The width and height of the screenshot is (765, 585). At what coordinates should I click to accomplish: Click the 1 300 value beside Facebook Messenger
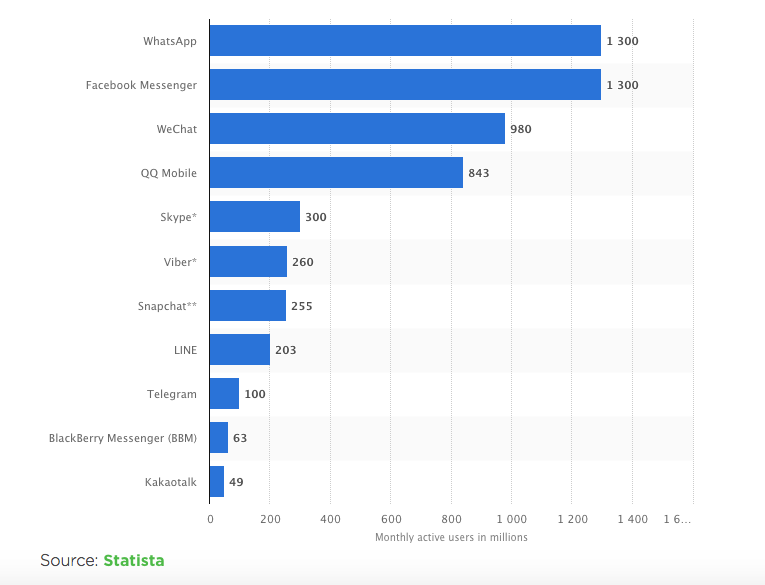pos(622,85)
